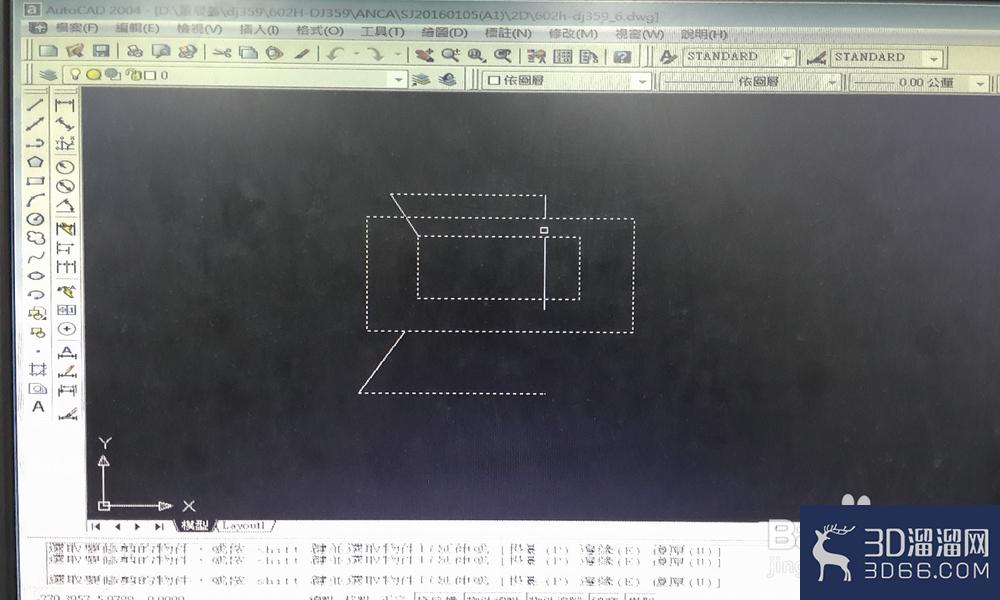Viewport: 1000px width, 600px height.
Task: Open the 說明(H) menu
Action: pyautogui.click(x=703, y=34)
